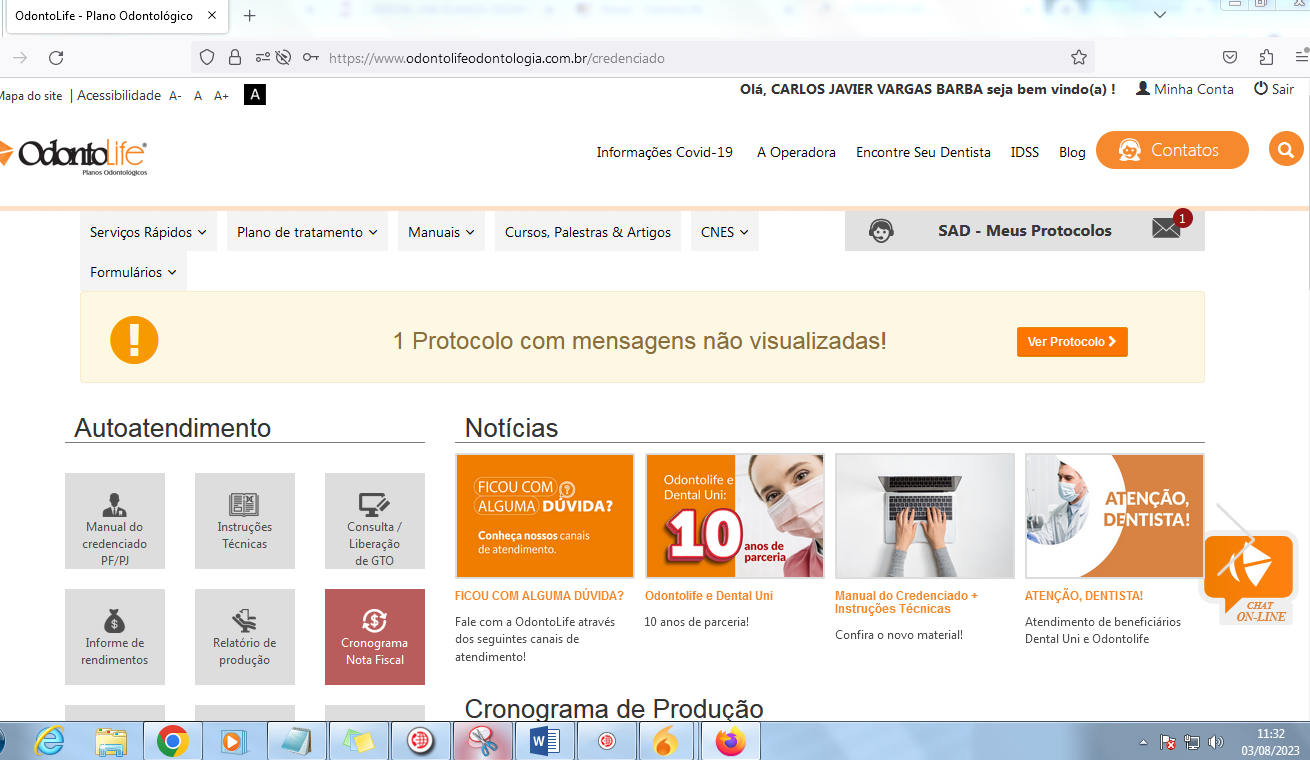Click the permissions icon in address bar
The width and height of the screenshot is (1310, 760).
click(x=262, y=58)
